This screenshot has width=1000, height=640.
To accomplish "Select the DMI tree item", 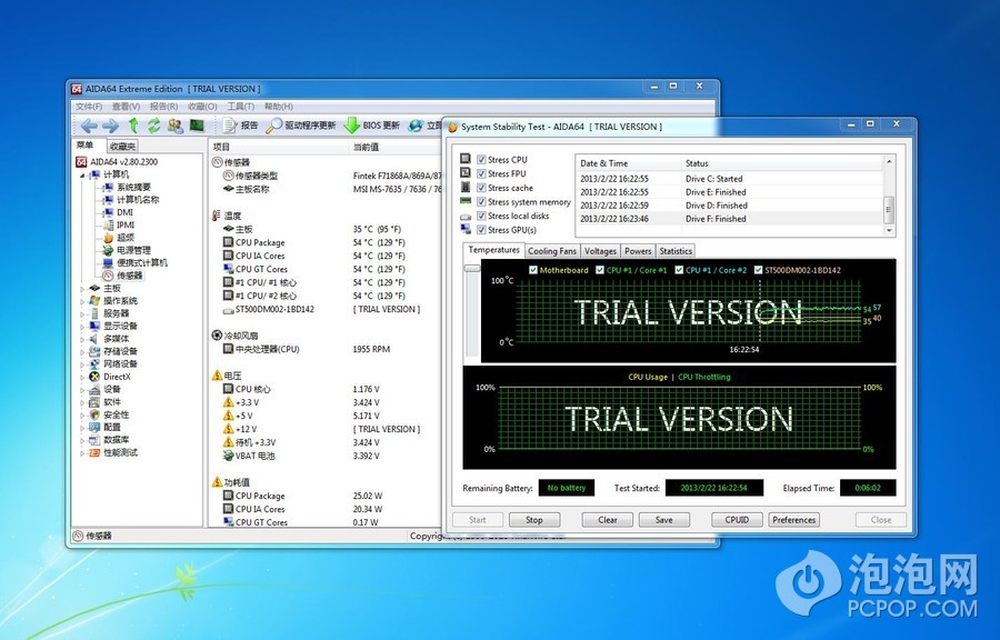I will [125, 212].
